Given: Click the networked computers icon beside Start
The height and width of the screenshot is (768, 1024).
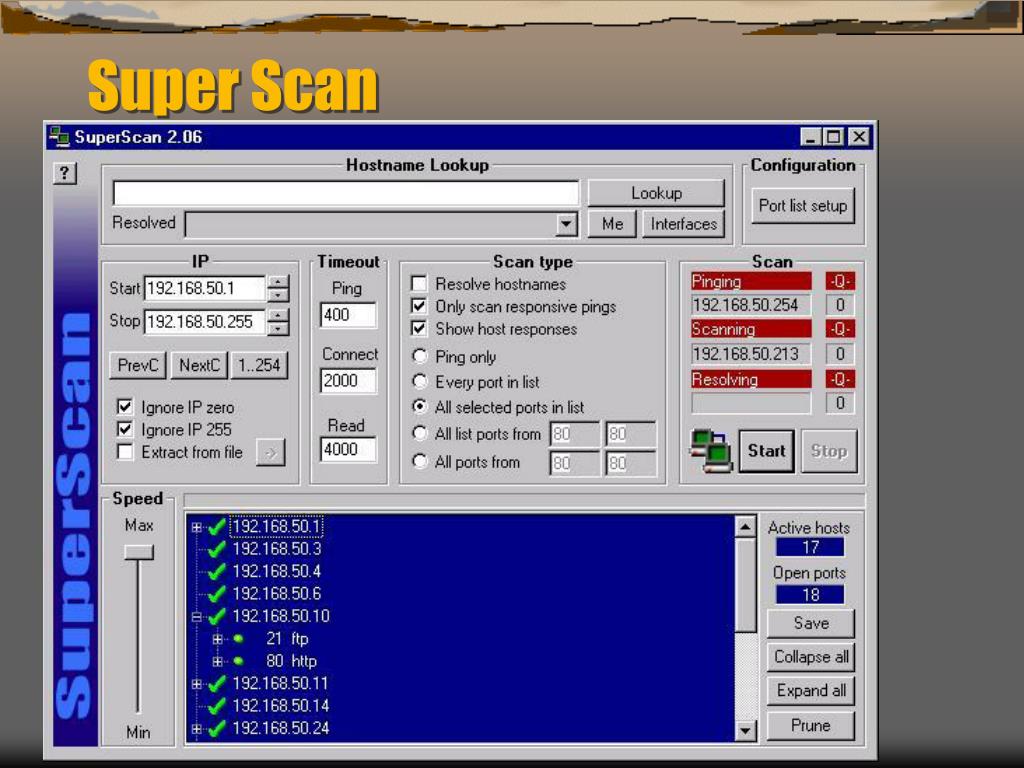Looking at the screenshot, I should point(712,451).
